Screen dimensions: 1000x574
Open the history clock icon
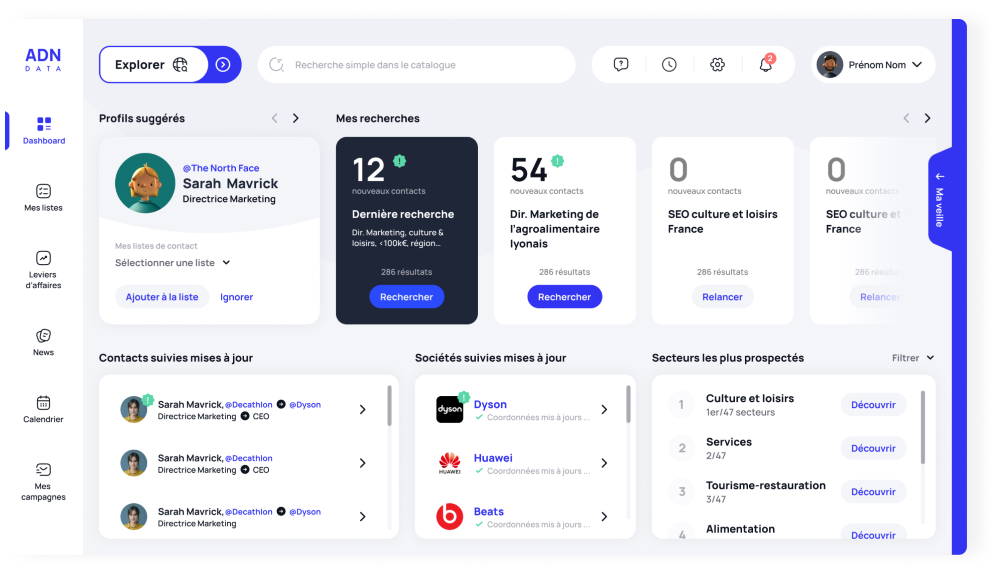[669, 65]
